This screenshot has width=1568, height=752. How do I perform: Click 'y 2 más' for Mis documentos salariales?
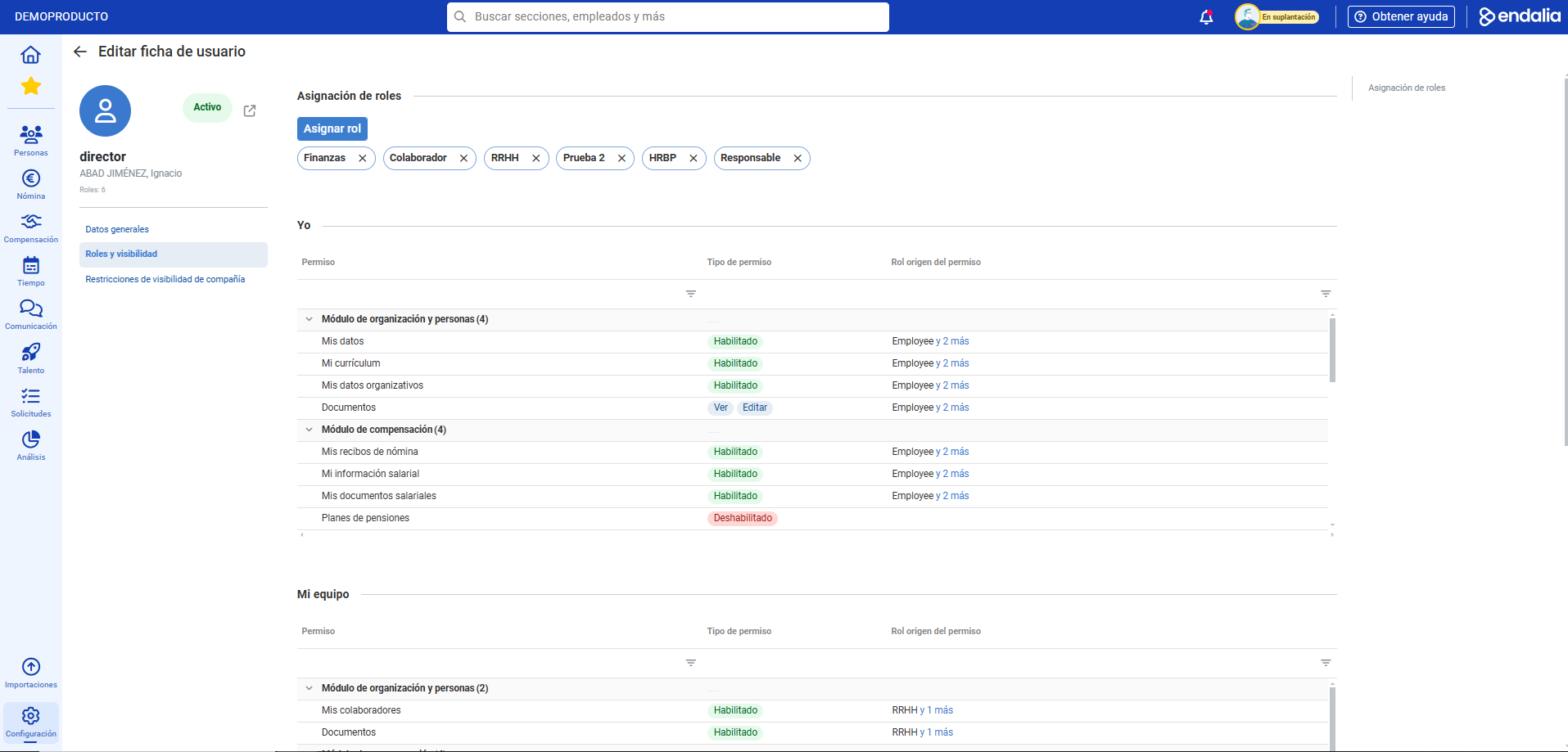point(952,496)
